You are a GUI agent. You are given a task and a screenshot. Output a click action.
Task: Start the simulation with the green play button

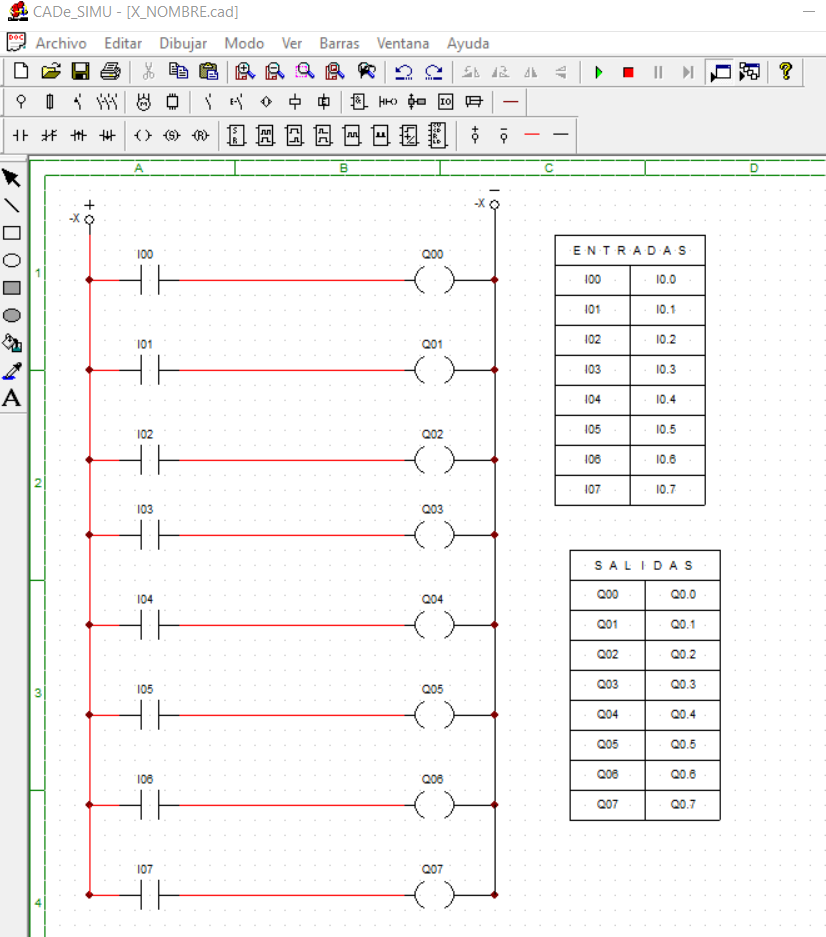point(598,72)
